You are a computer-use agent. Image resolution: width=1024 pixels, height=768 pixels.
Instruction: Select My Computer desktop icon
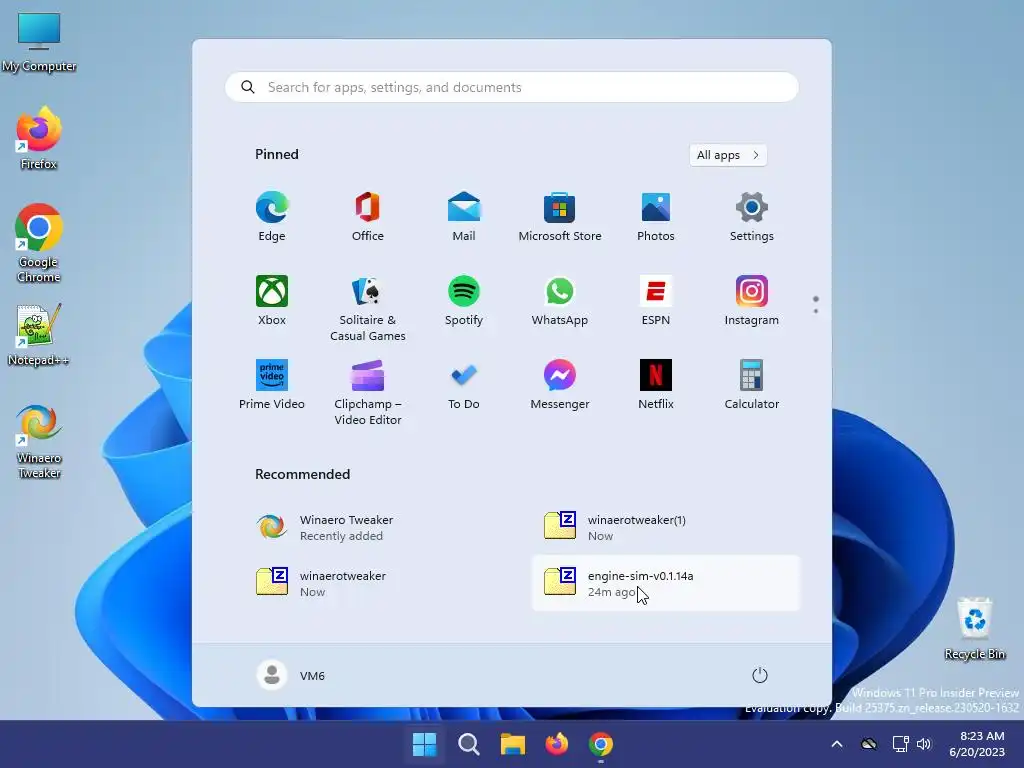point(39,42)
